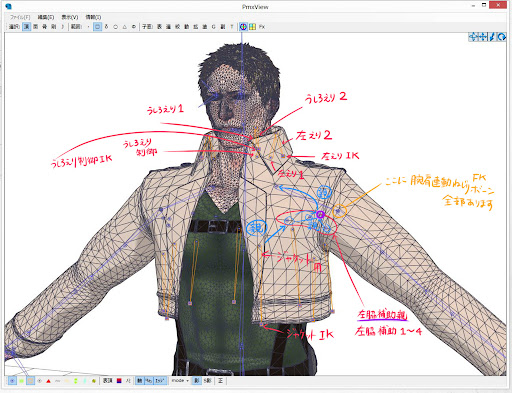
Task: Click the four-arrow move view icon
Action: [x=473, y=37]
